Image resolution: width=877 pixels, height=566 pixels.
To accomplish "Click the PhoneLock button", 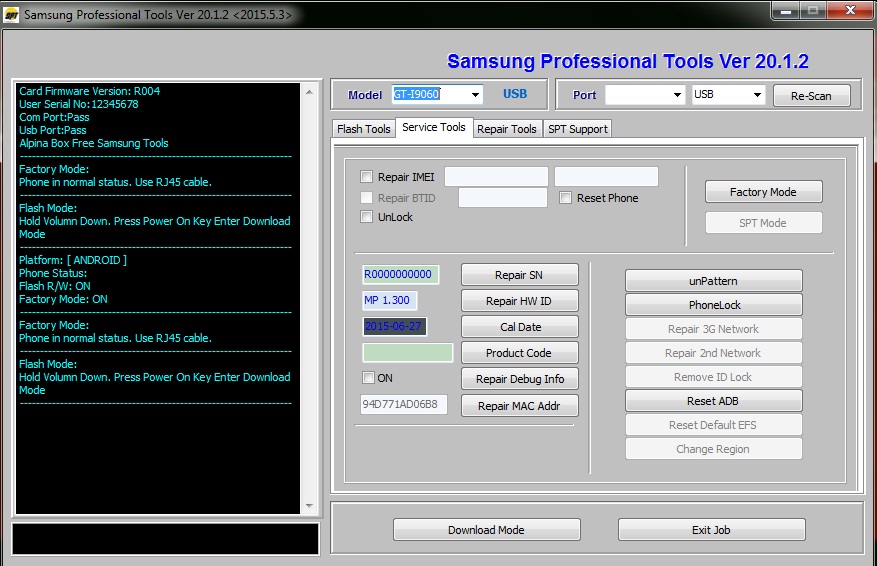I will pyautogui.click(x=714, y=305).
